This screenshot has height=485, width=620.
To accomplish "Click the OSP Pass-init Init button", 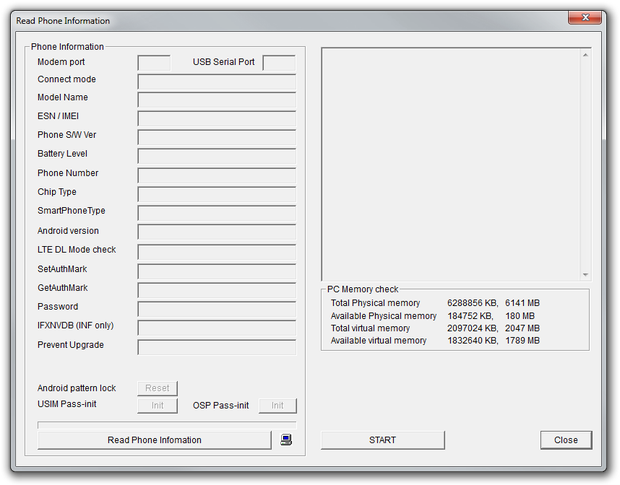I will pyautogui.click(x=278, y=406).
